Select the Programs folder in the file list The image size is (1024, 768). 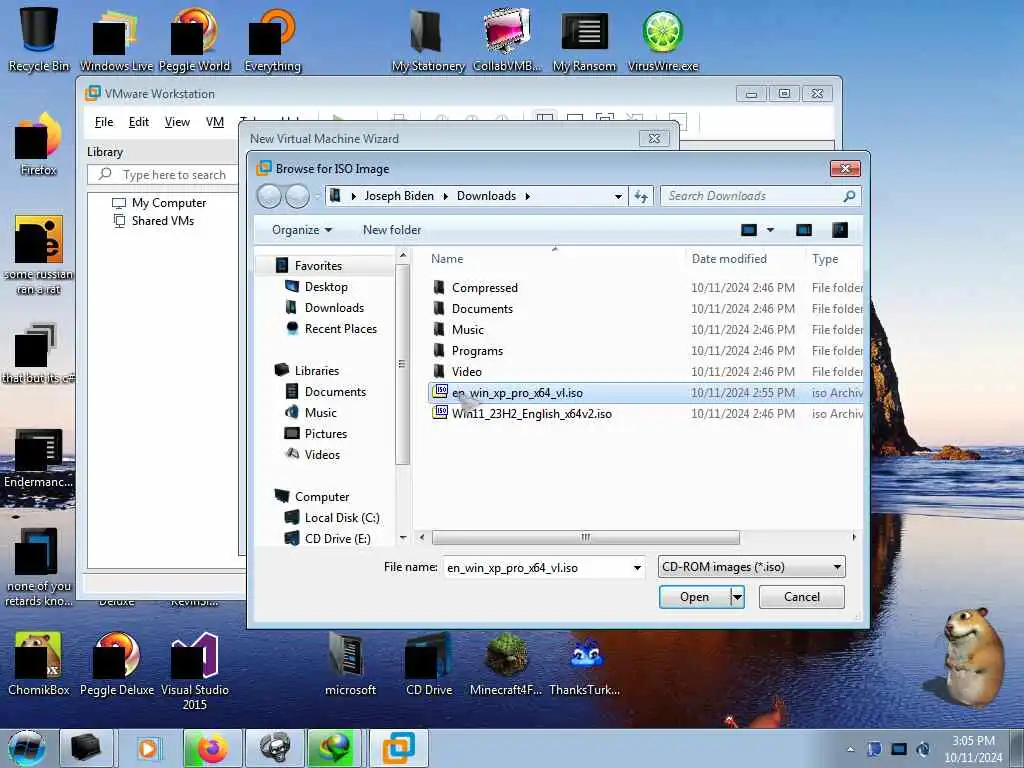coord(645,351)
